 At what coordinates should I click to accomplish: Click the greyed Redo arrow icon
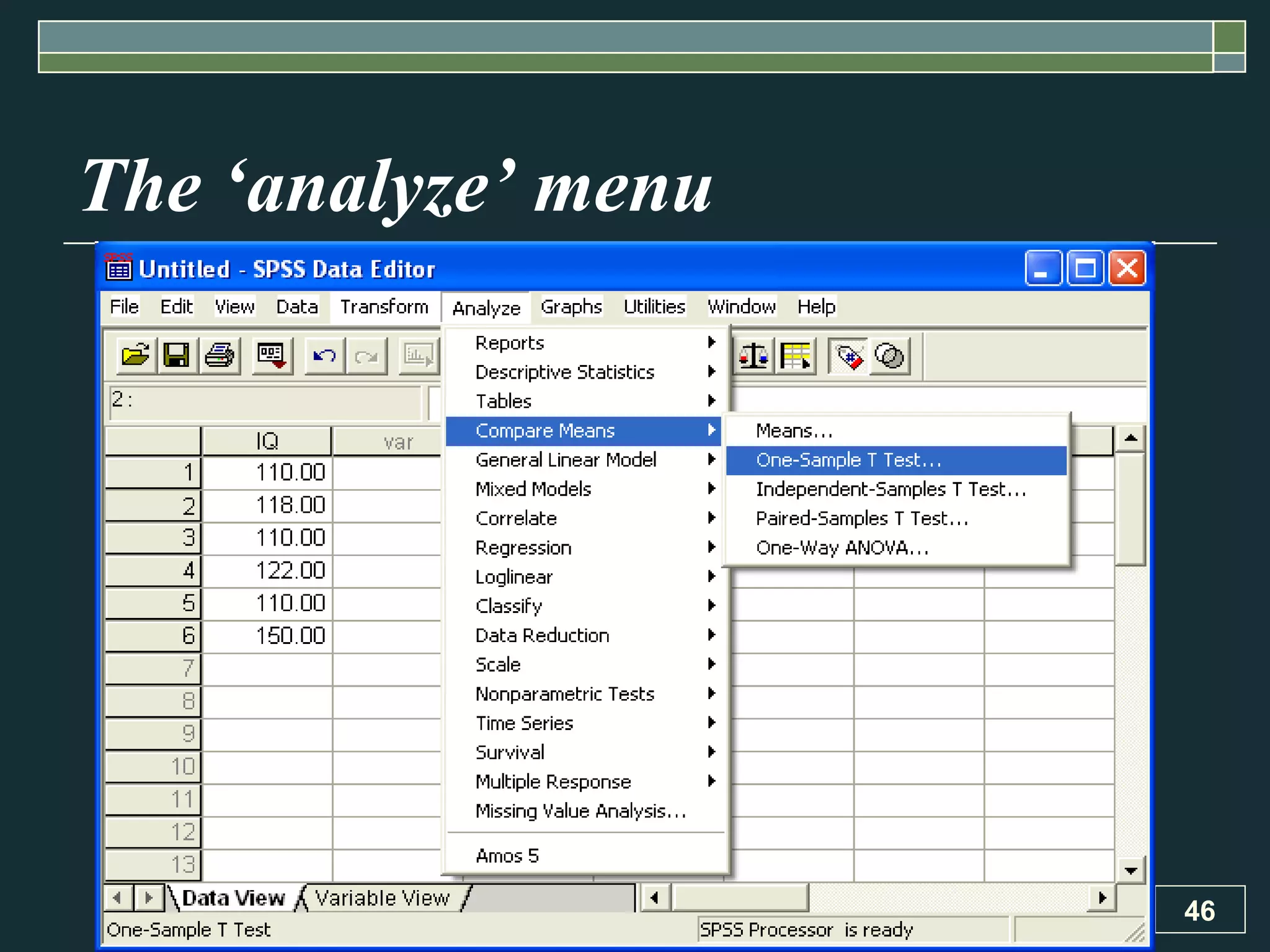[x=366, y=356]
